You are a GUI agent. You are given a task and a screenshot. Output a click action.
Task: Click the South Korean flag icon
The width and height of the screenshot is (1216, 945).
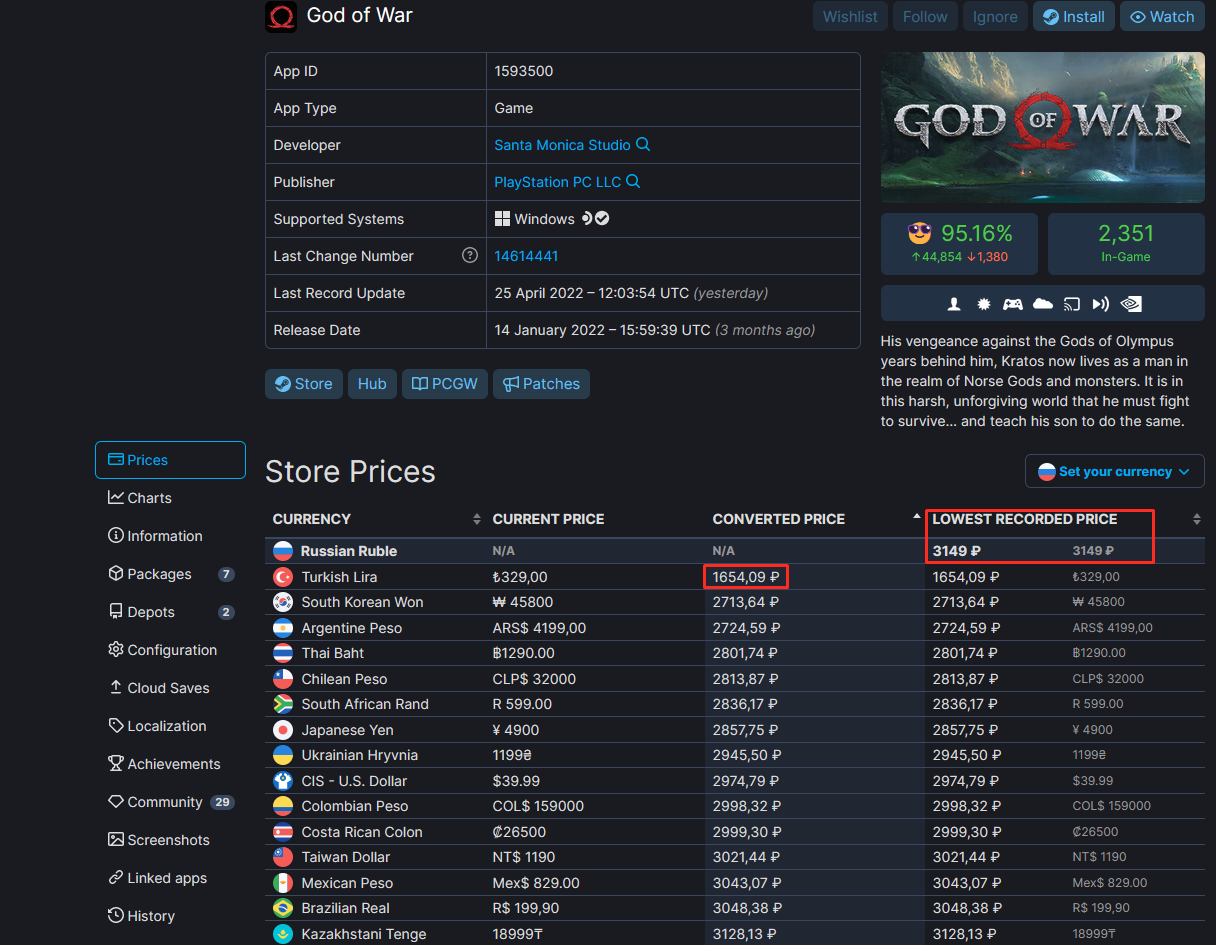click(283, 602)
